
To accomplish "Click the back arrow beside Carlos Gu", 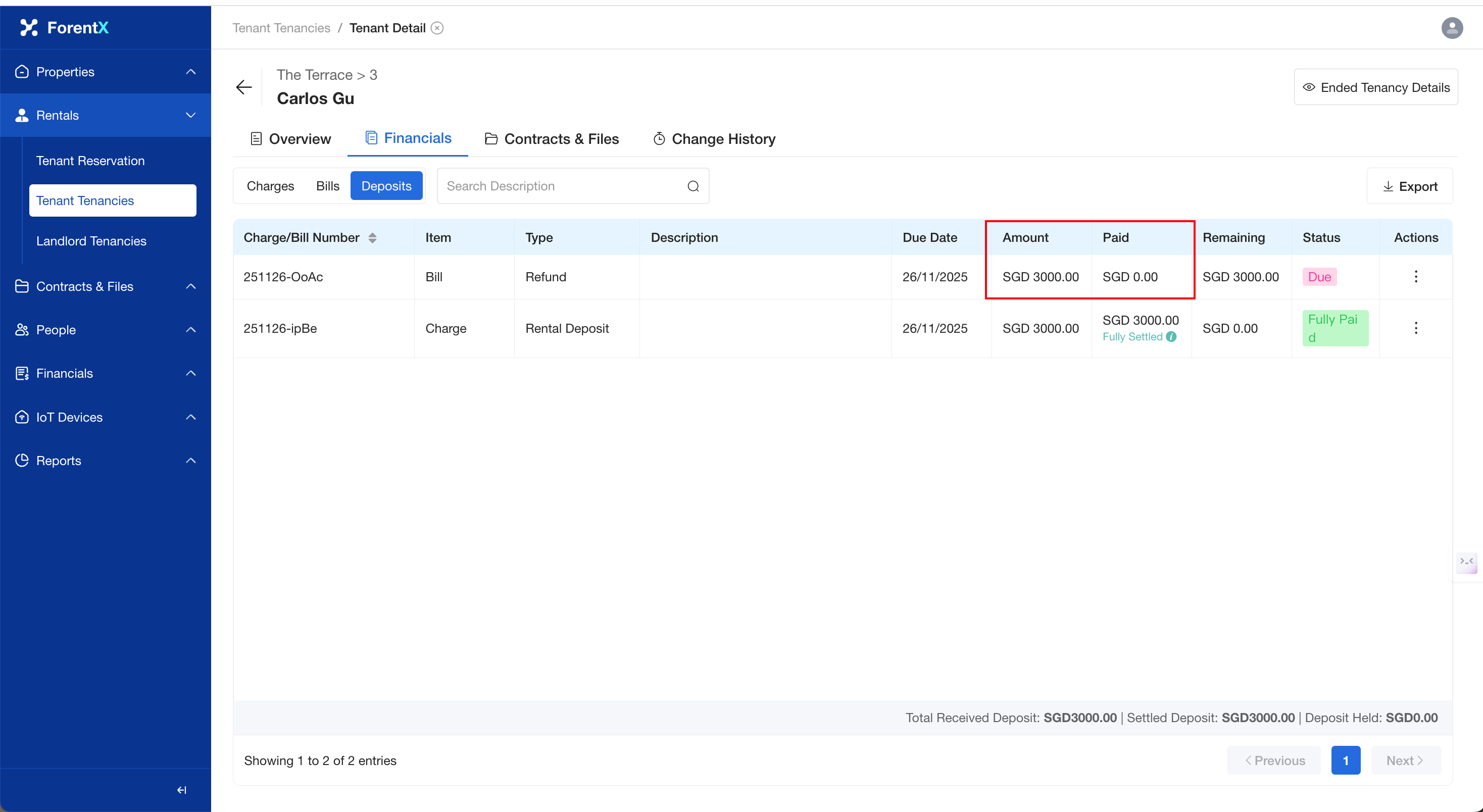I will (244, 87).
